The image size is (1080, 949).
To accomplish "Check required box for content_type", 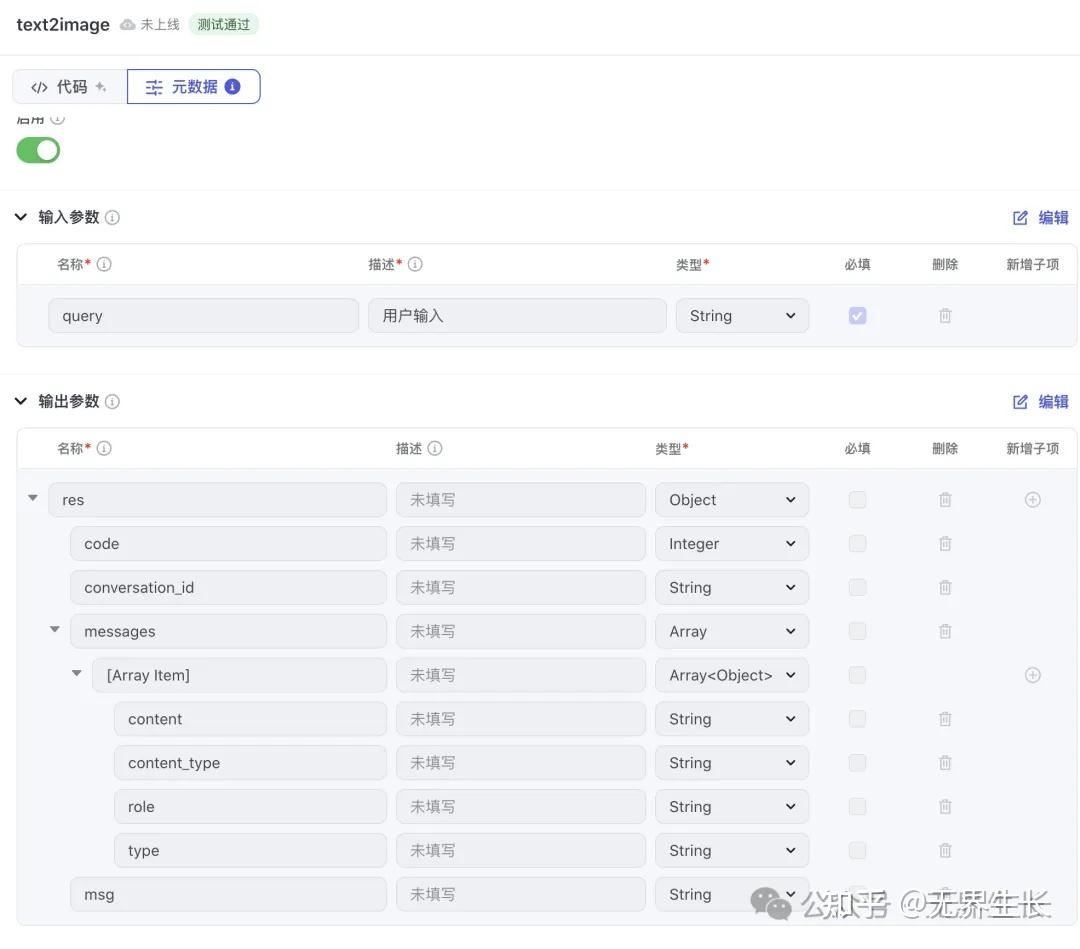I will [x=858, y=762].
